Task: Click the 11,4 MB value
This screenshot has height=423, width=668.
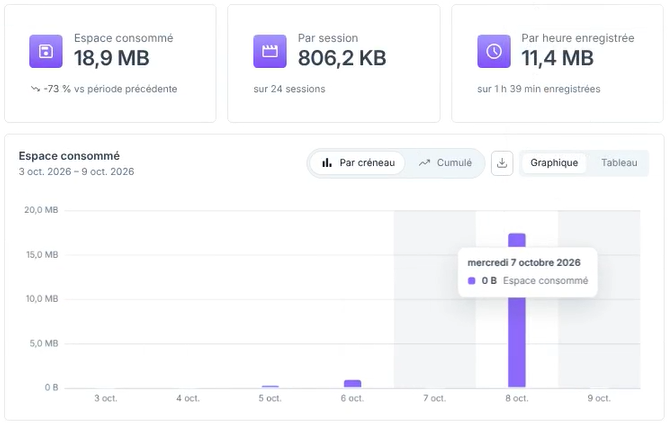Action: [x=557, y=58]
